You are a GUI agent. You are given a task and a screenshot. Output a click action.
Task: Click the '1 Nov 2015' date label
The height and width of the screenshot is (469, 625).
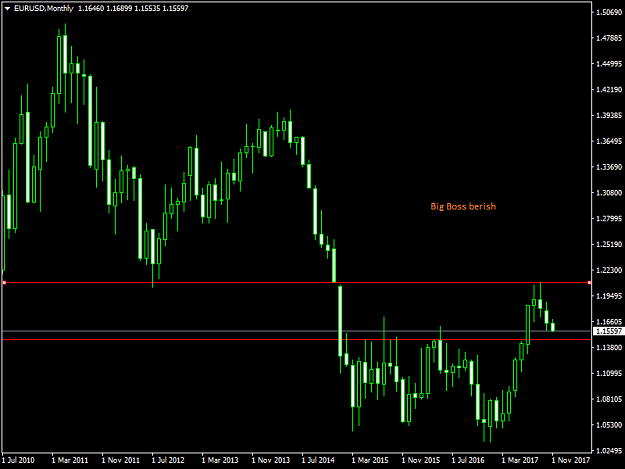point(421,460)
